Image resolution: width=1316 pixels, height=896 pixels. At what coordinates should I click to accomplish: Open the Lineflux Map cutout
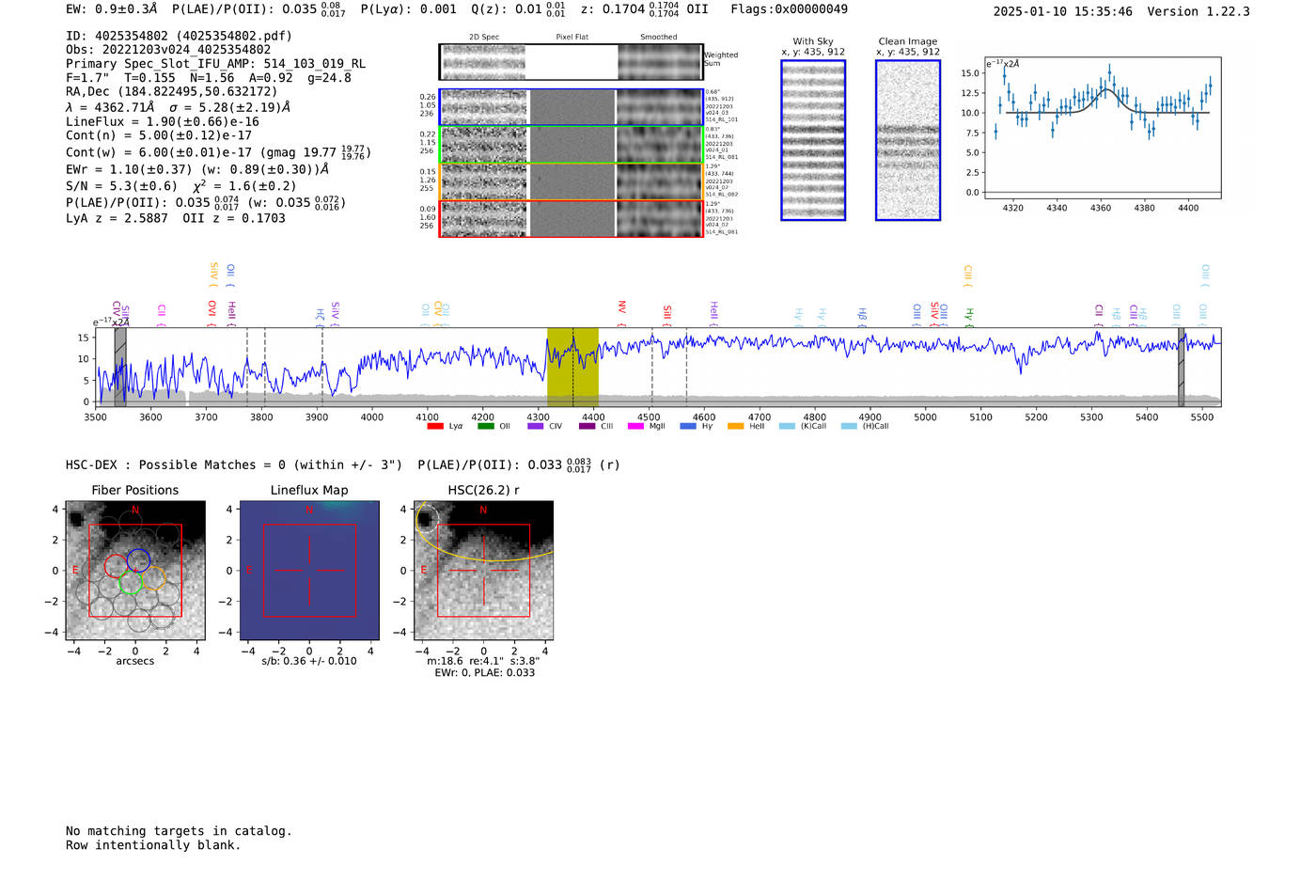[x=309, y=571]
